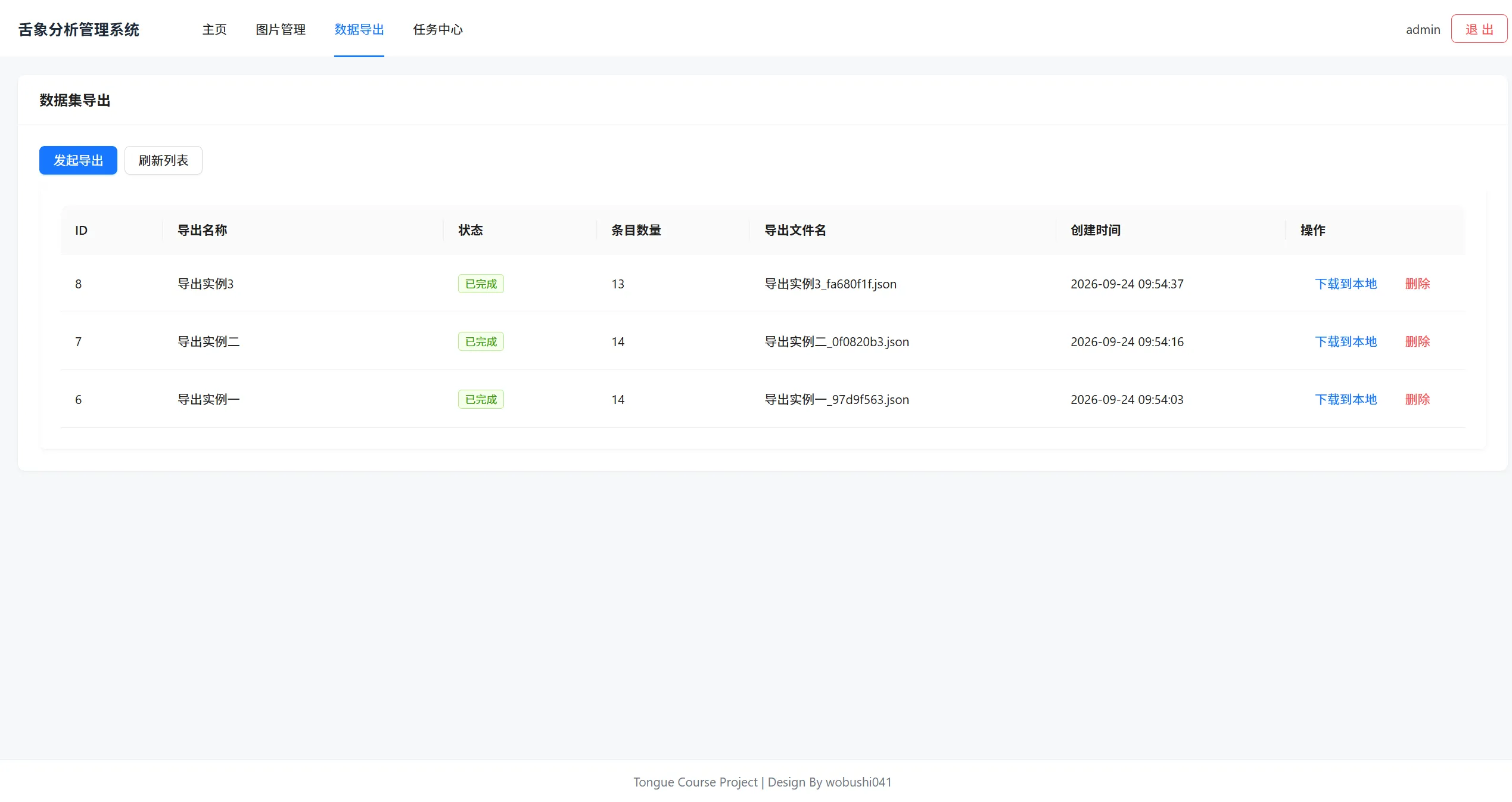Click the name cell 导出实例3
Image resolution: width=1512 pixels, height=802 pixels.
coord(206,284)
